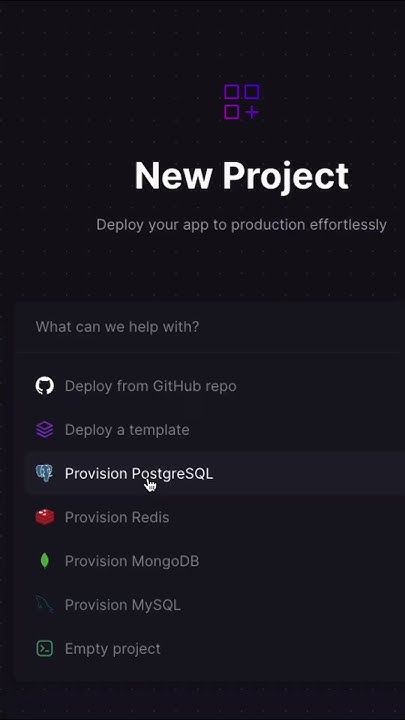This screenshot has width=405, height=720.
Task: Click the green MongoDB leaf icon
Action: pos(45,561)
